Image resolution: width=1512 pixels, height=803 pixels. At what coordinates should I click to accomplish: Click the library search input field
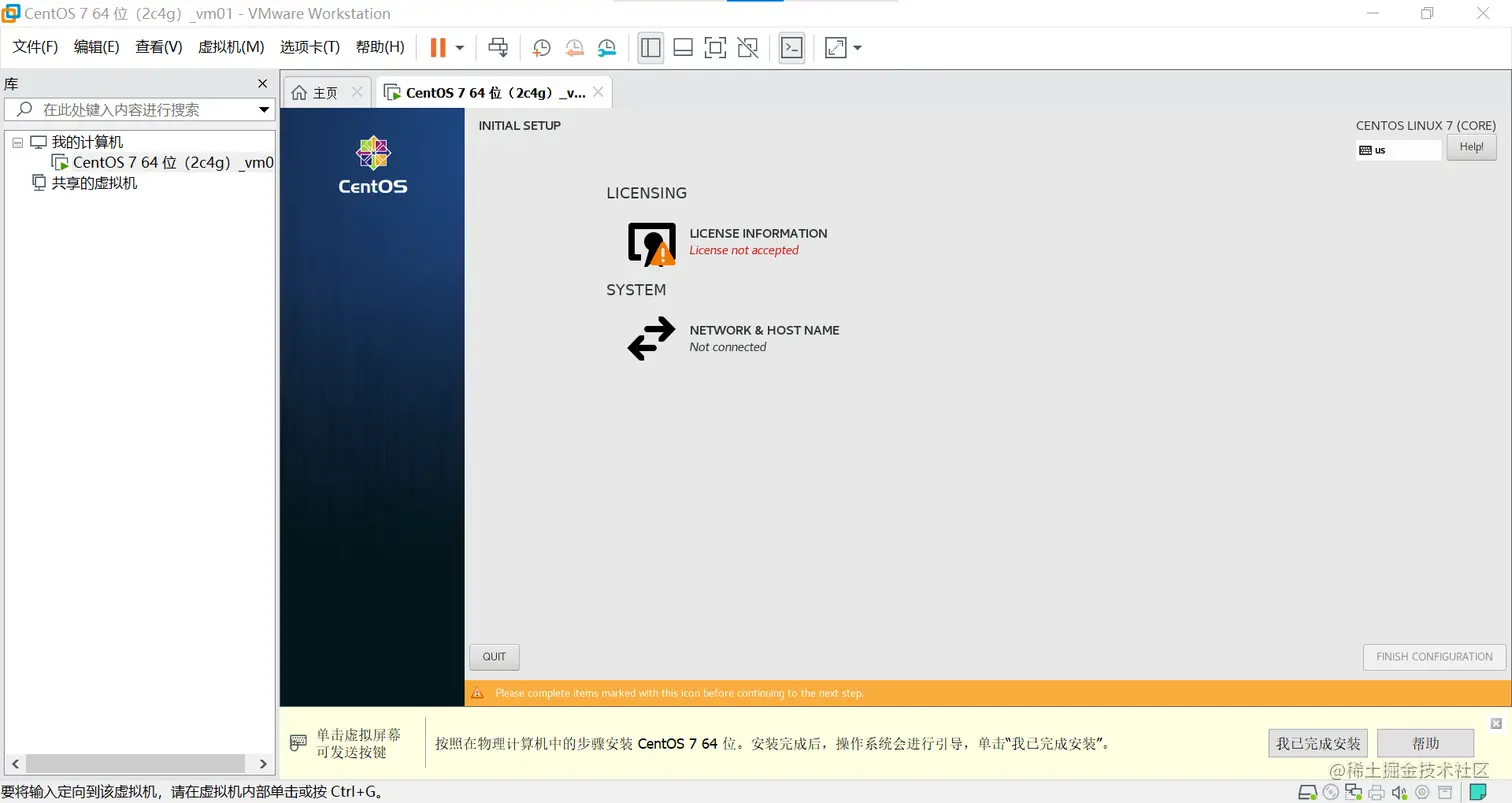point(138,109)
